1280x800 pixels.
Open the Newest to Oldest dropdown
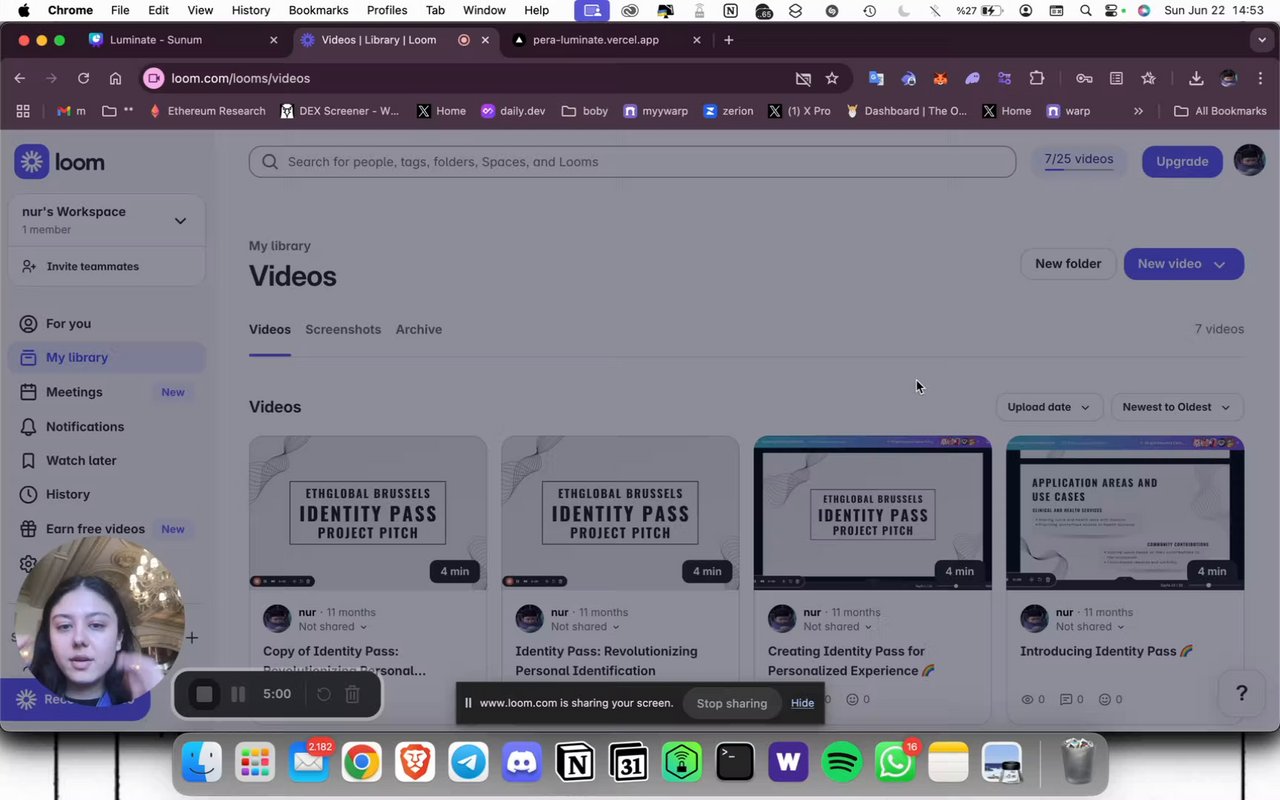[x=1177, y=407]
